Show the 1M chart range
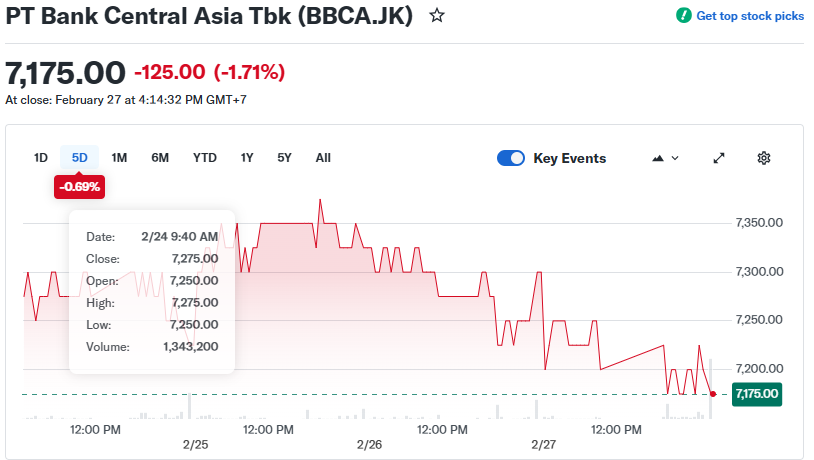Image resolution: width=814 pixels, height=460 pixels. coord(119,158)
